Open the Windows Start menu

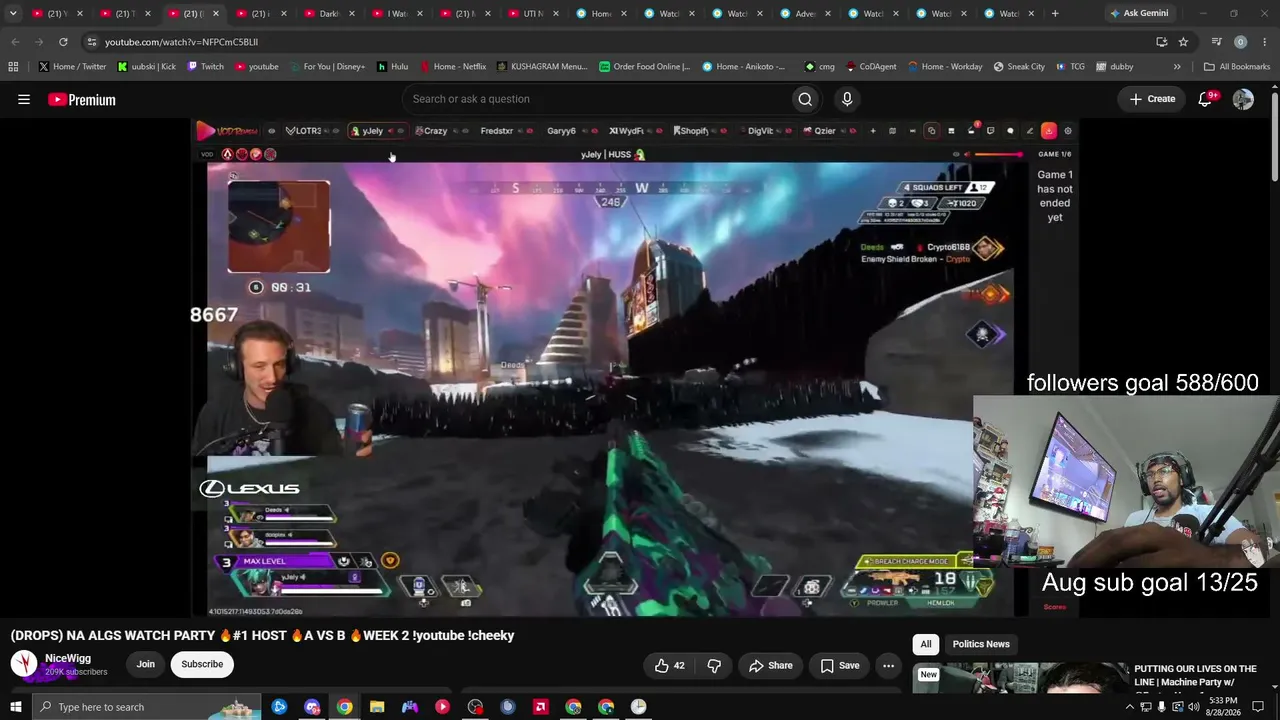pos(16,707)
